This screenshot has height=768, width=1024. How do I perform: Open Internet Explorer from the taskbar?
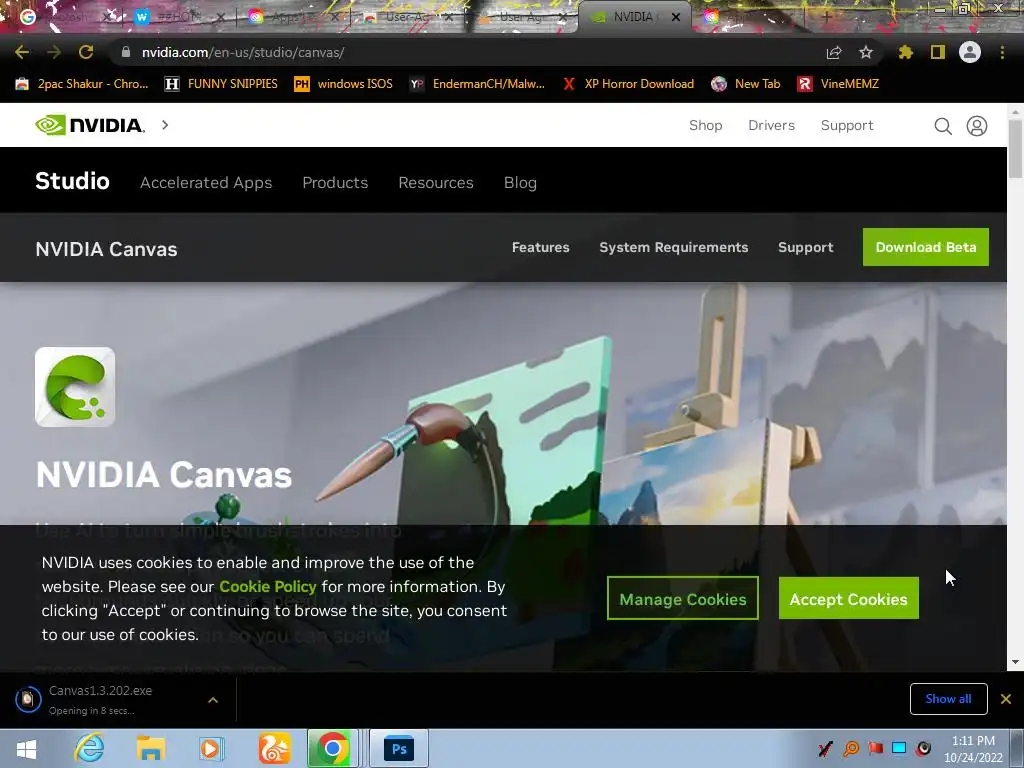pyautogui.click(x=89, y=748)
